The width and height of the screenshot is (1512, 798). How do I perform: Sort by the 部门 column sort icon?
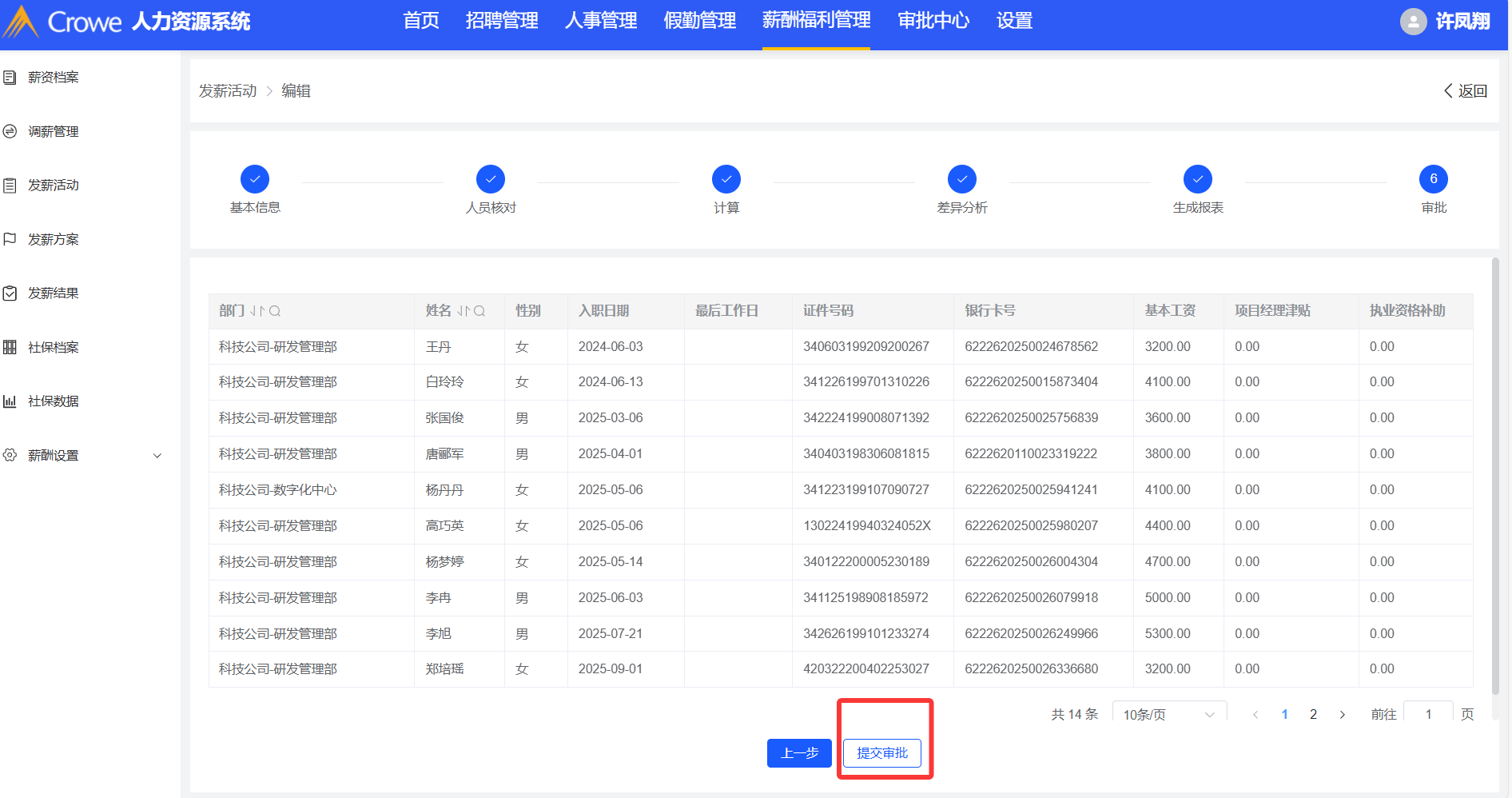point(257,311)
